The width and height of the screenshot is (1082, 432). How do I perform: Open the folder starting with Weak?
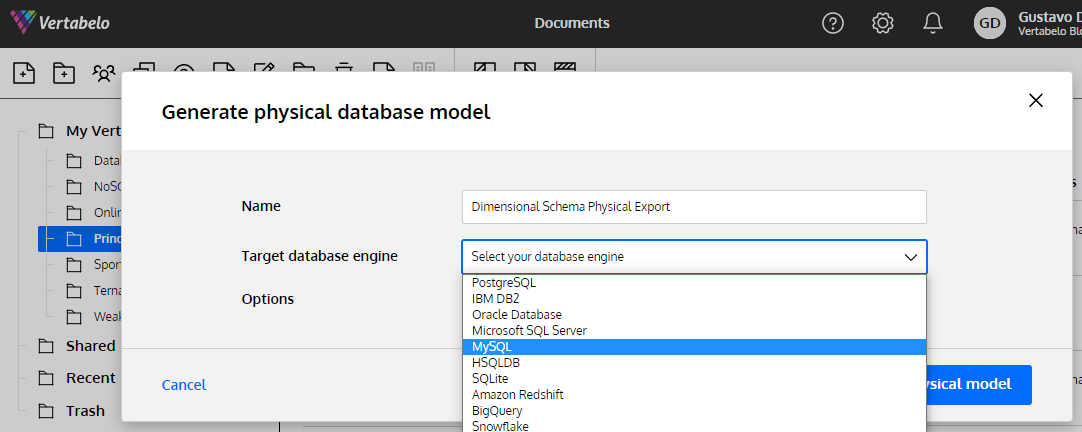(95, 317)
